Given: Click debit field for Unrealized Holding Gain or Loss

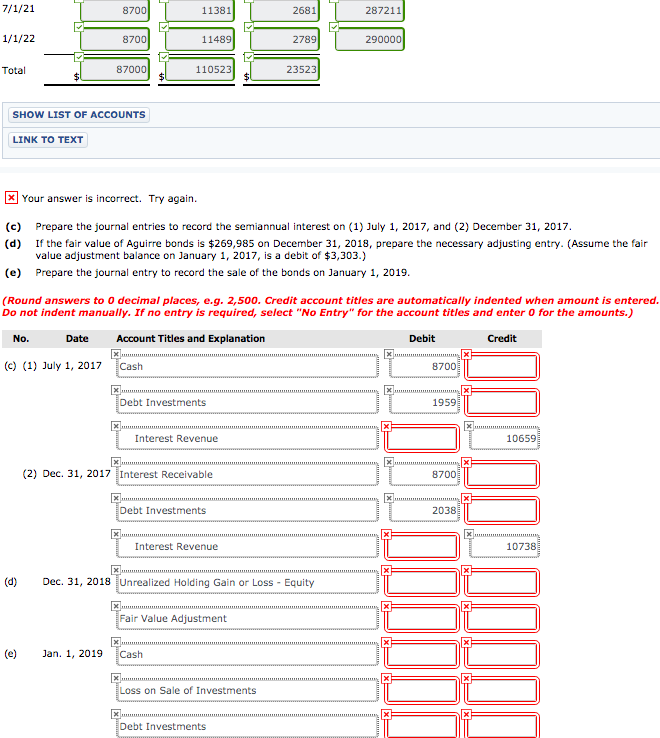Looking at the screenshot, I should click(x=422, y=582).
